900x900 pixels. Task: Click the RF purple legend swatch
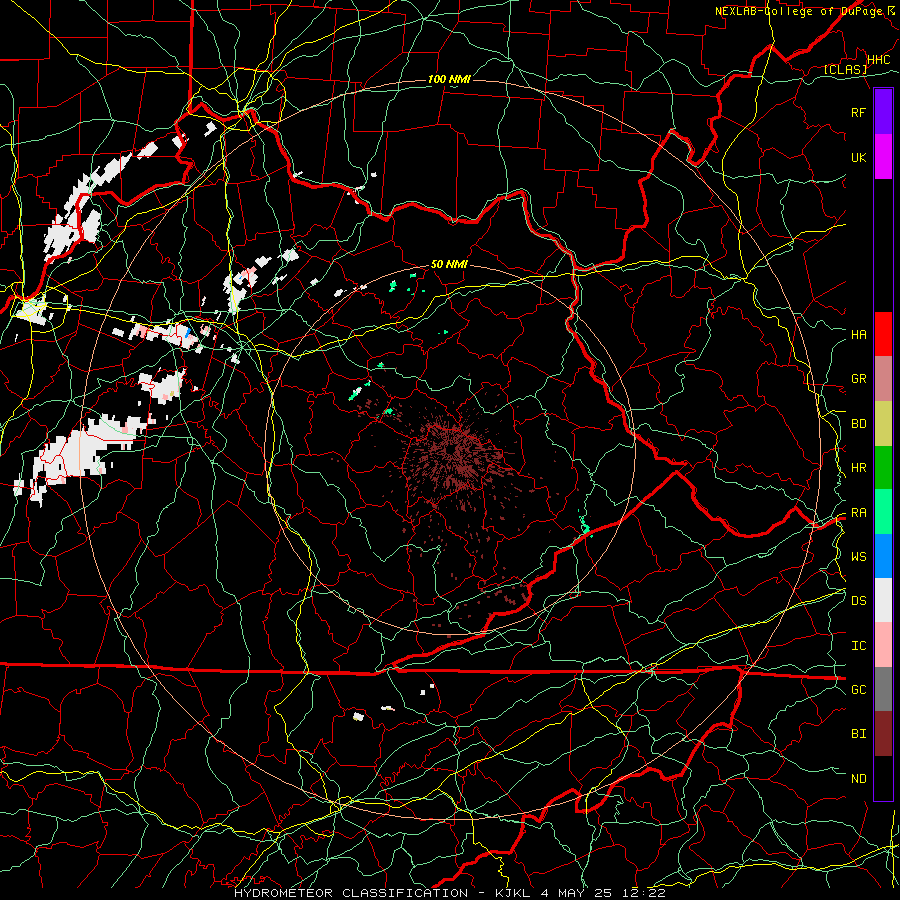[x=883, y=112]
